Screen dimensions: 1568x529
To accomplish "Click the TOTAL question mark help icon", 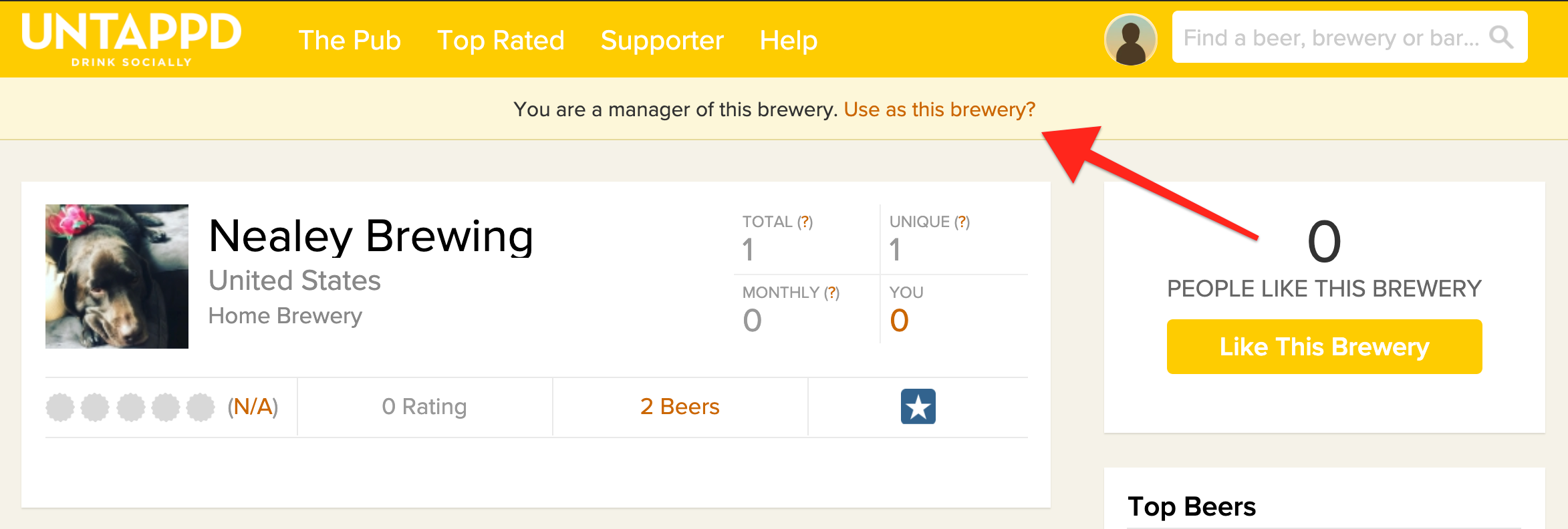I will coord(805,222).
